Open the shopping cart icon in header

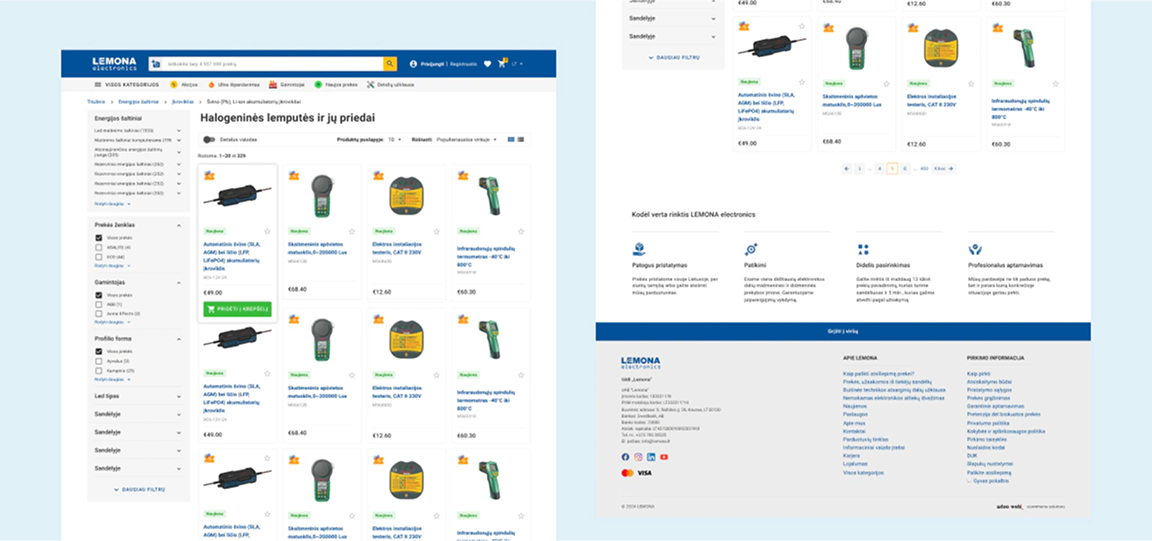[x=502, y=64]
